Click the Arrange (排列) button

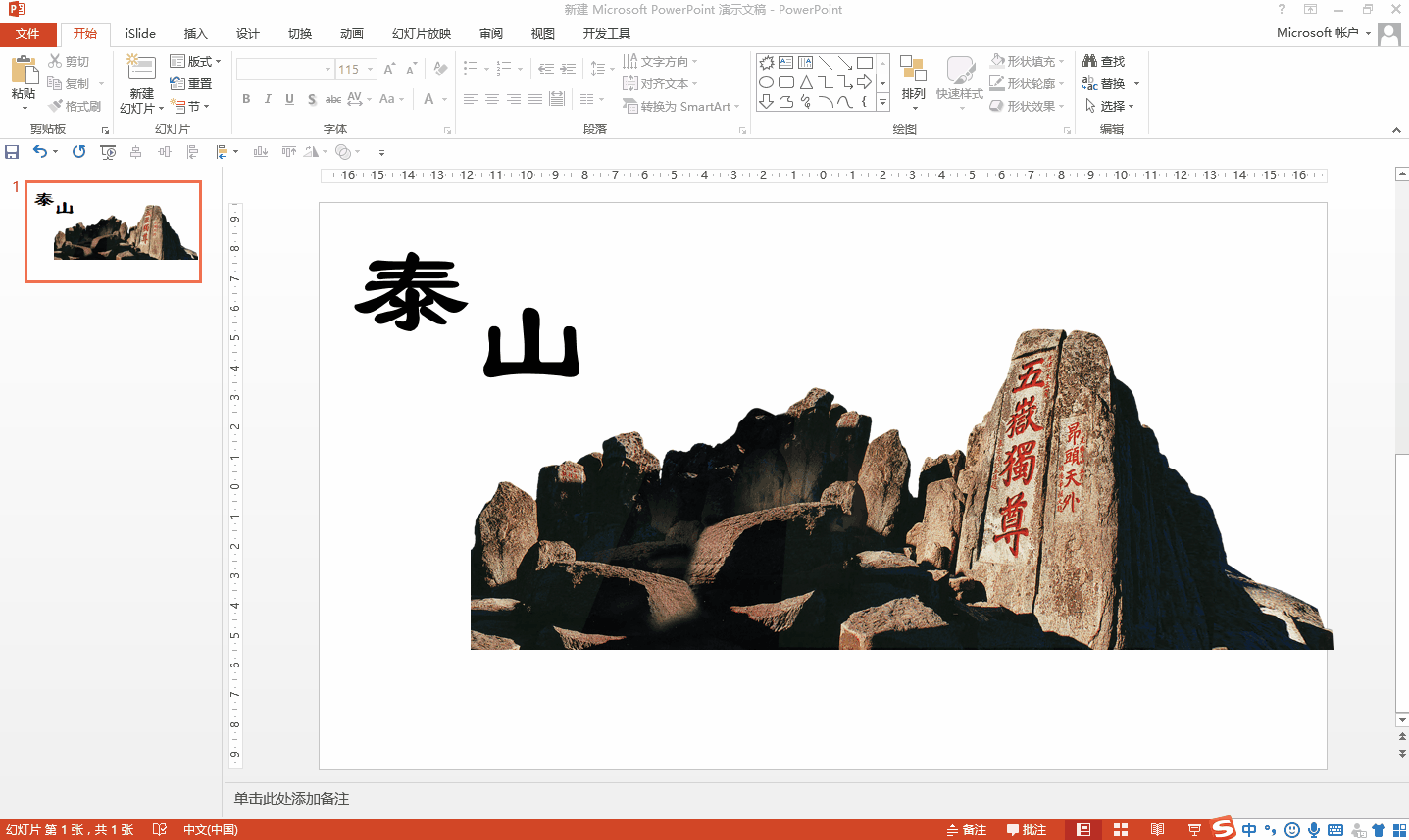point(913,78)
